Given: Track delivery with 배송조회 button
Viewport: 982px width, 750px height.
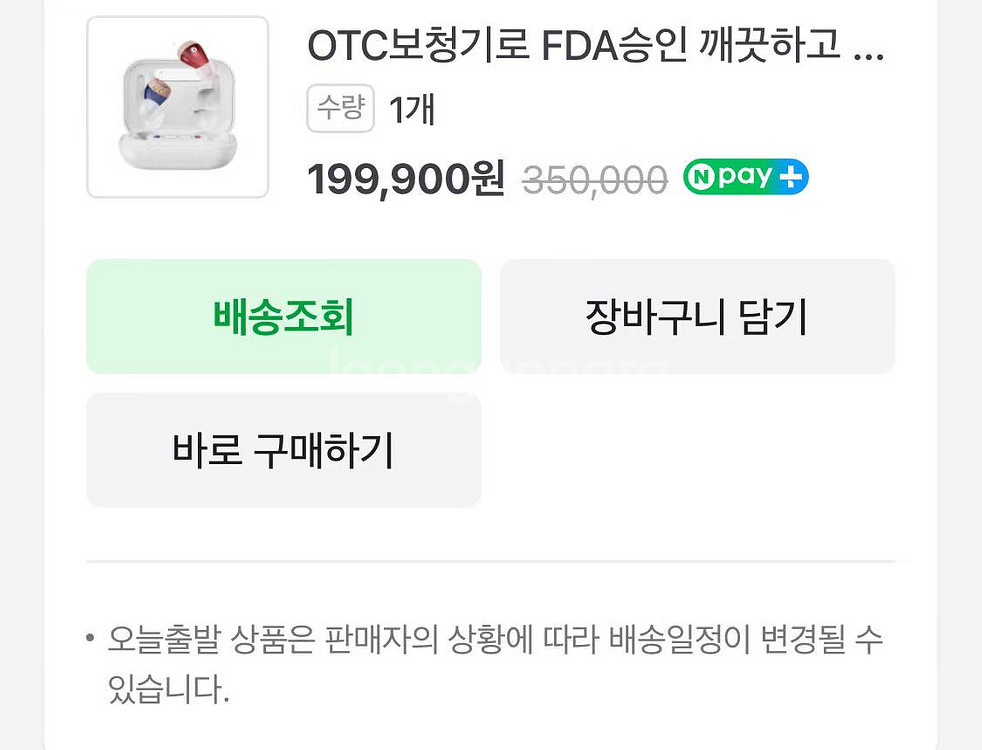Looking at the screenshot, I should tap(284, 316).
